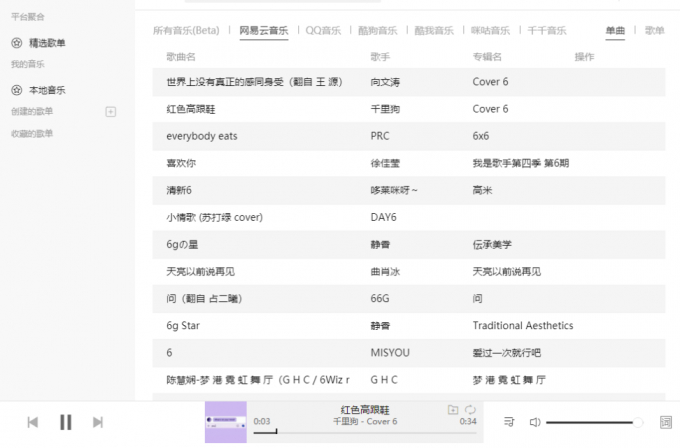Switch to the 网易云音乐 tab
Viewport: 680px width, 448px height.
(264, 30)
